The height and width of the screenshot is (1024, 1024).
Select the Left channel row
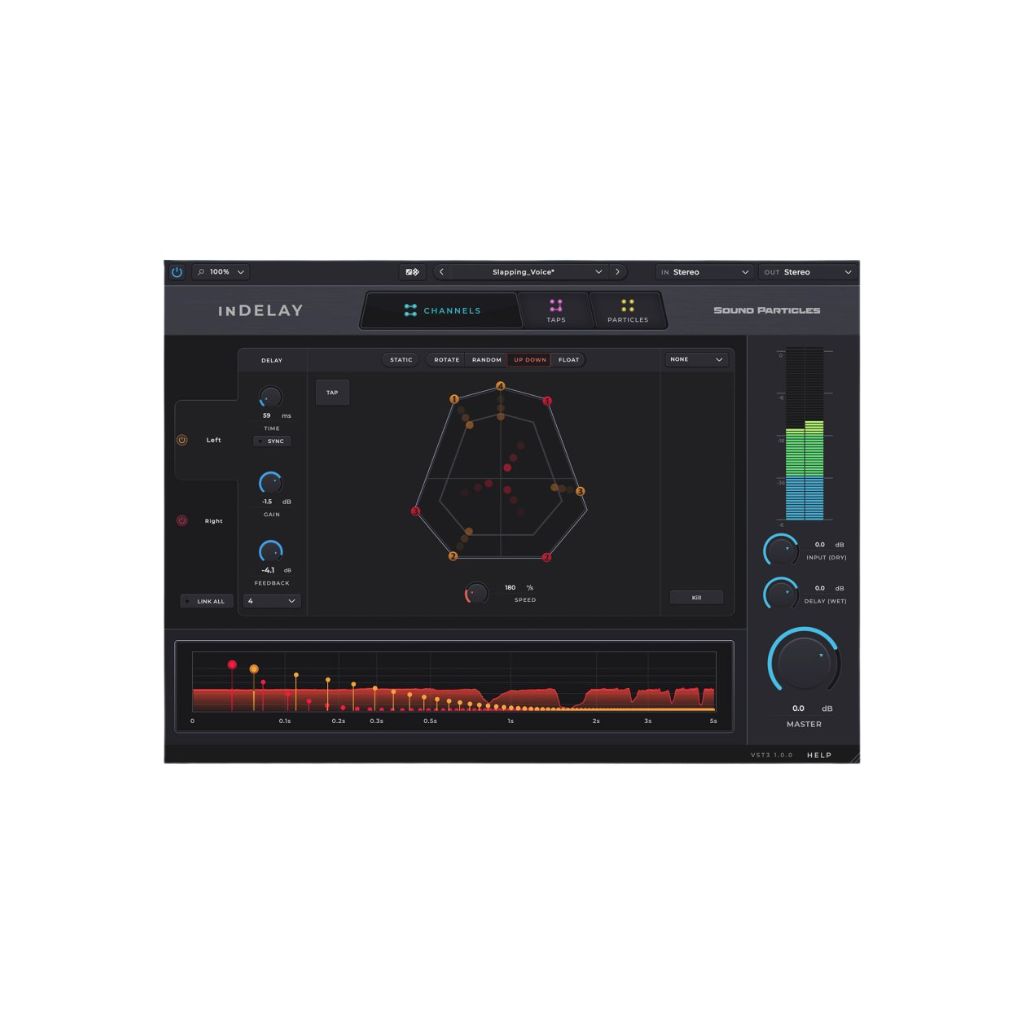[206, 440]
